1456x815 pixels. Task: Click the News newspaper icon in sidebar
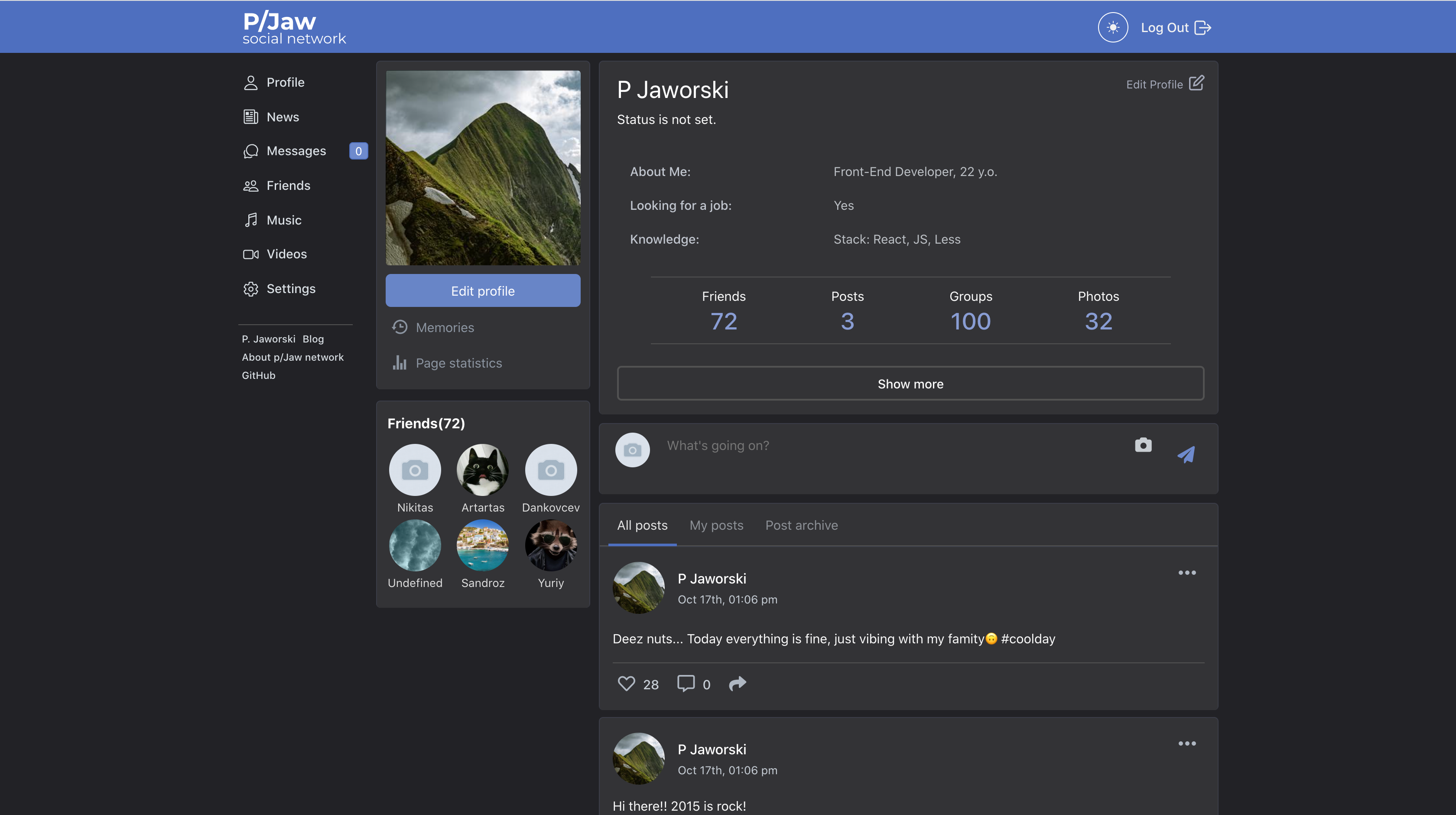[x=250, y=117]
